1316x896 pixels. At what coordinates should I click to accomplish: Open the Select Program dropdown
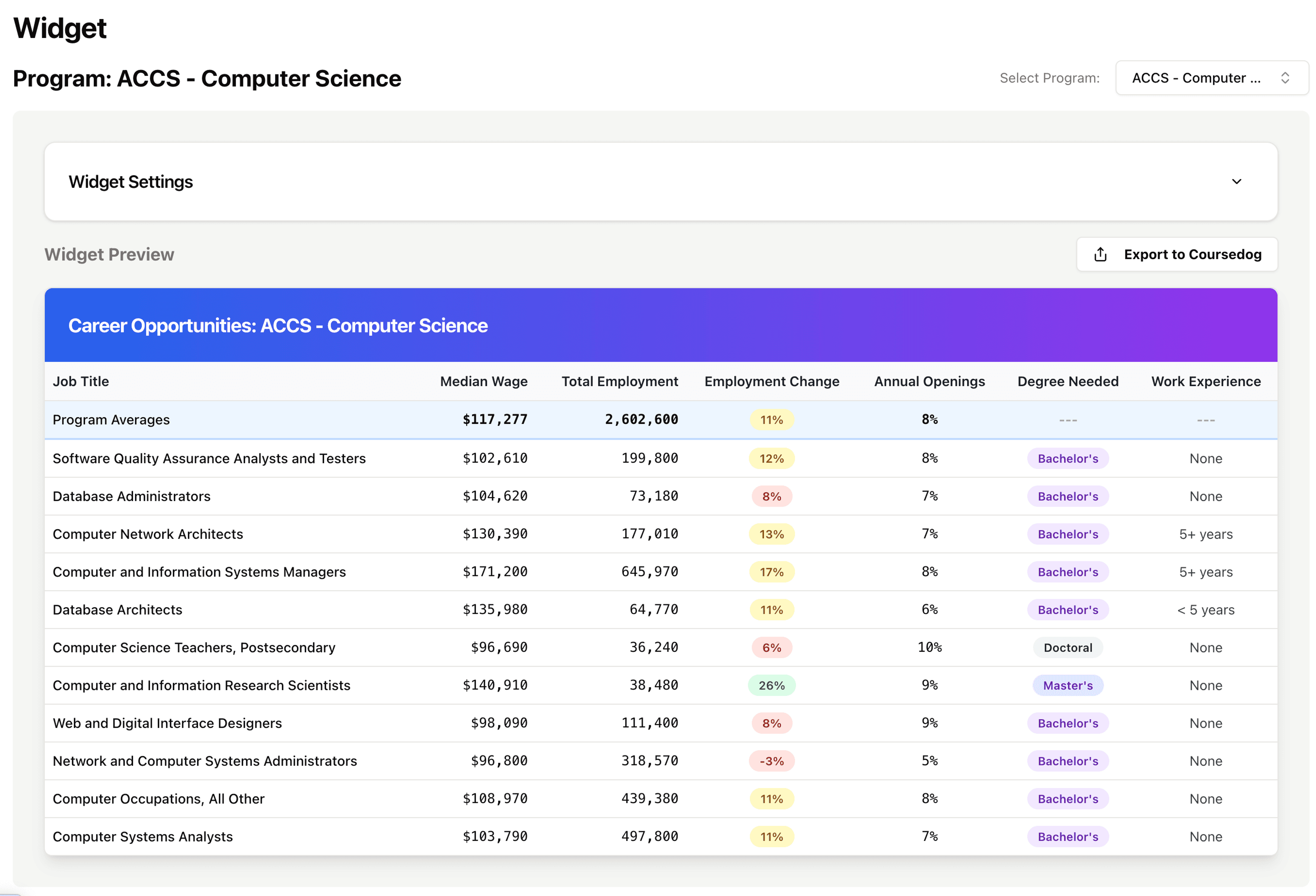click(1211, 78)
